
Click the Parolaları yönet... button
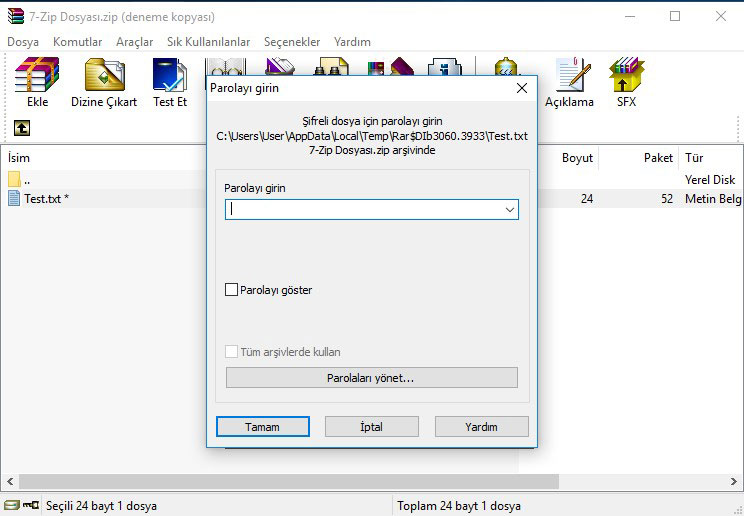(372, 378)
